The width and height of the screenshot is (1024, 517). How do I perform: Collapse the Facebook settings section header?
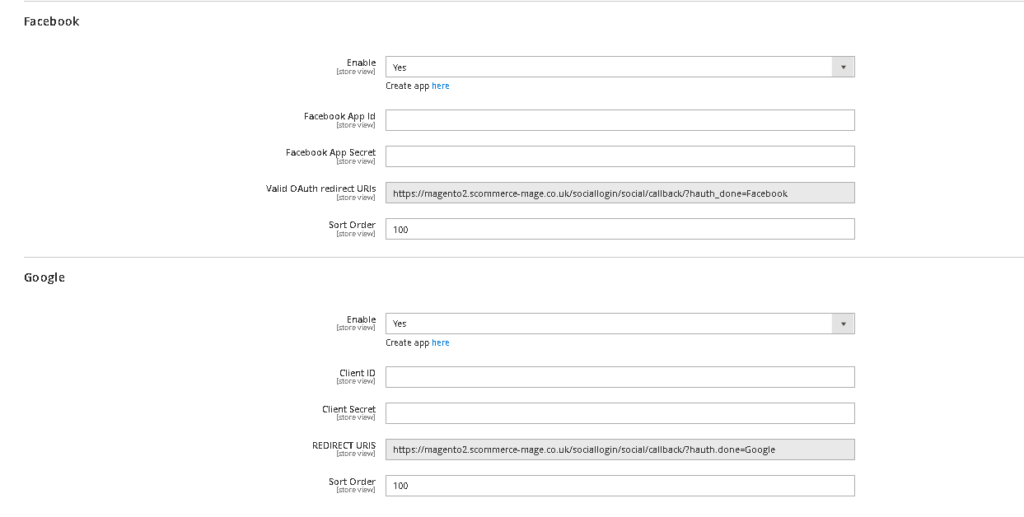51,21
